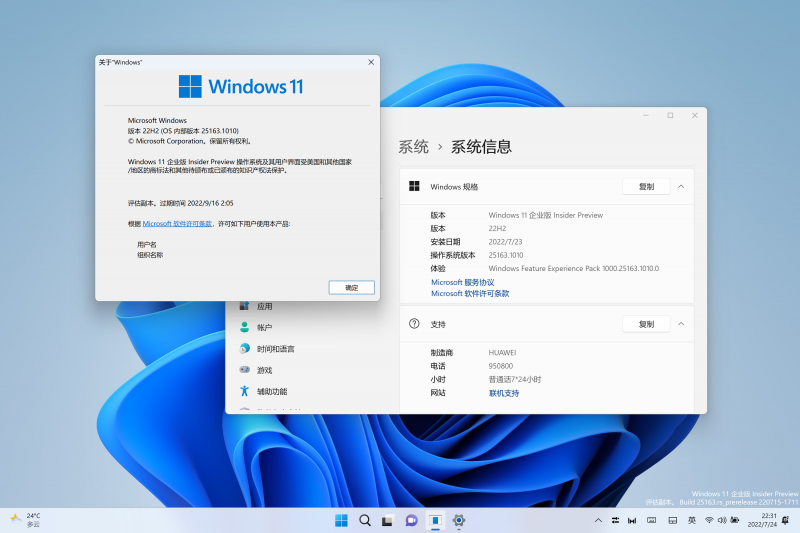Open the Wi-Fi network tray icon
The image size is (800, 533).
(x=709, y=520)
